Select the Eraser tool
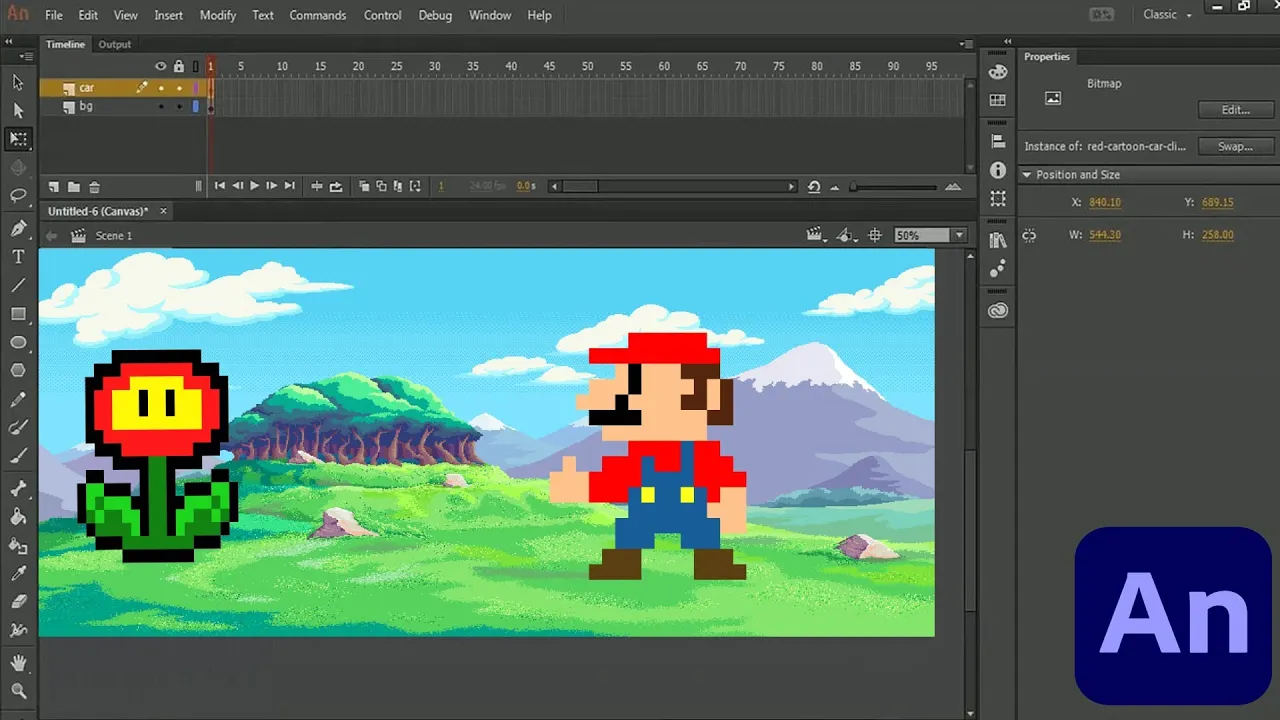Viewport: 1280px width, 720px height. [18, 602]
